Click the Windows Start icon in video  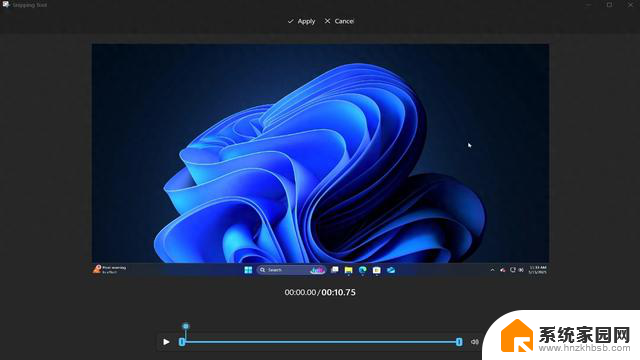(x=248, y=270)
